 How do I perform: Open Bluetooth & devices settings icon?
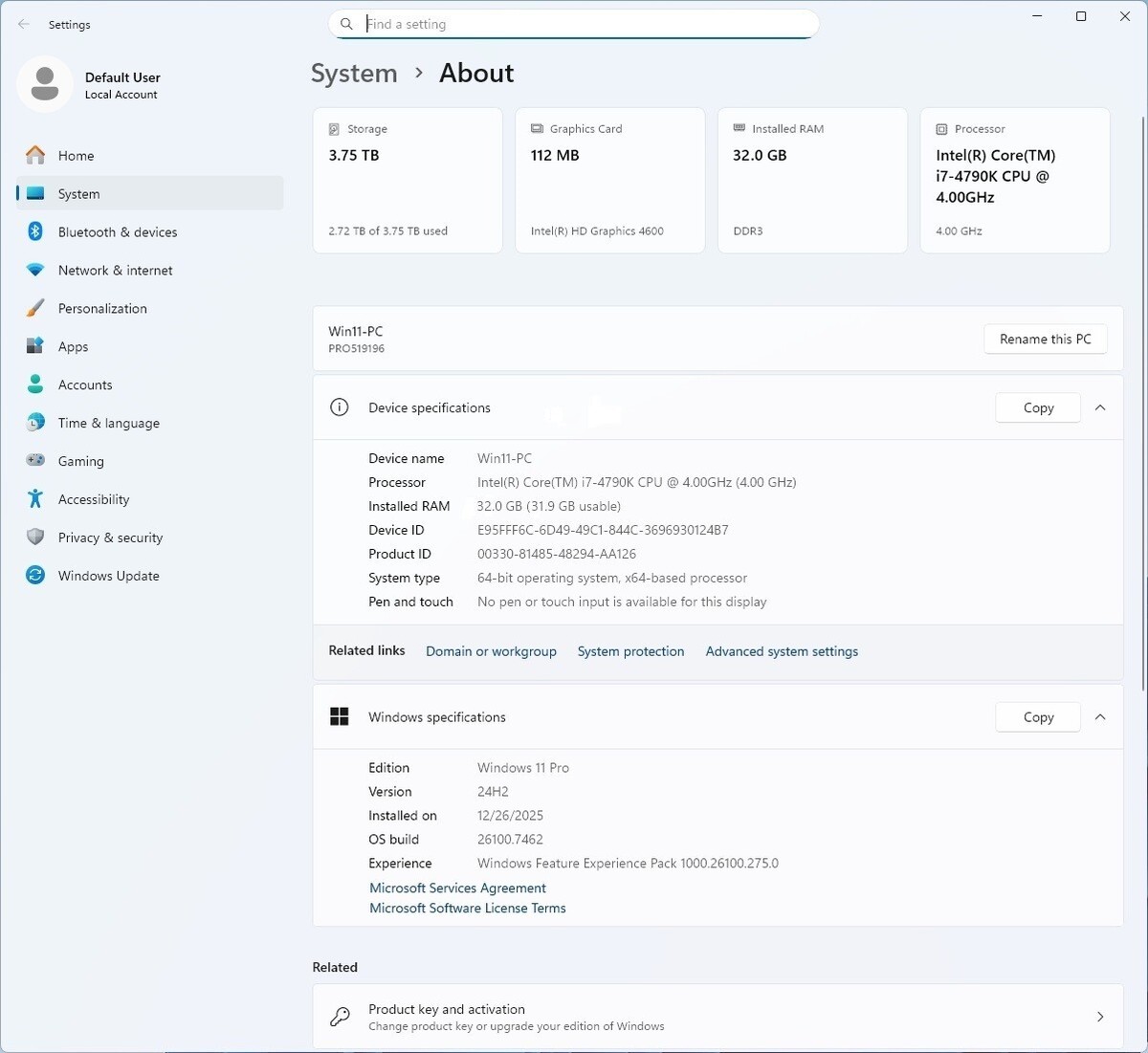click(x=35, y=231)
